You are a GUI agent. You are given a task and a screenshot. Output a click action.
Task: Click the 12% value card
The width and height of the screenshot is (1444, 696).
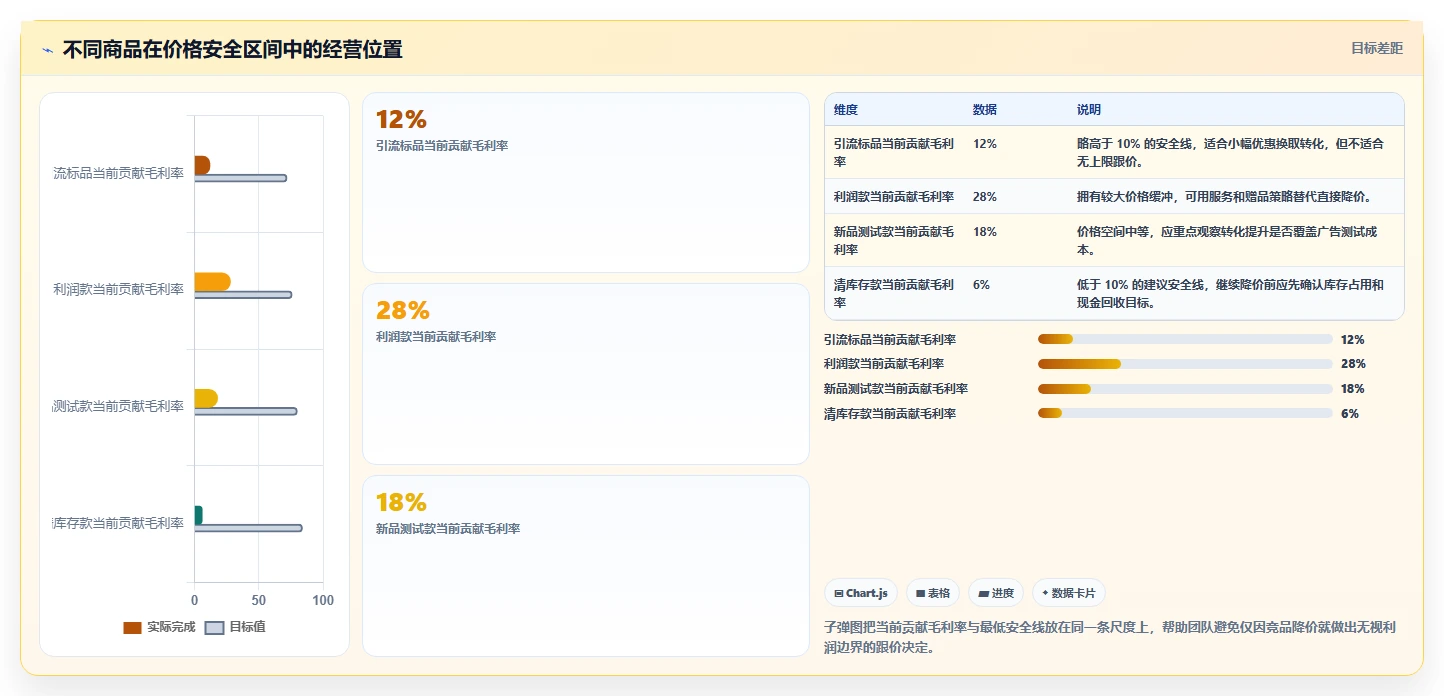(x=585, y=182)
